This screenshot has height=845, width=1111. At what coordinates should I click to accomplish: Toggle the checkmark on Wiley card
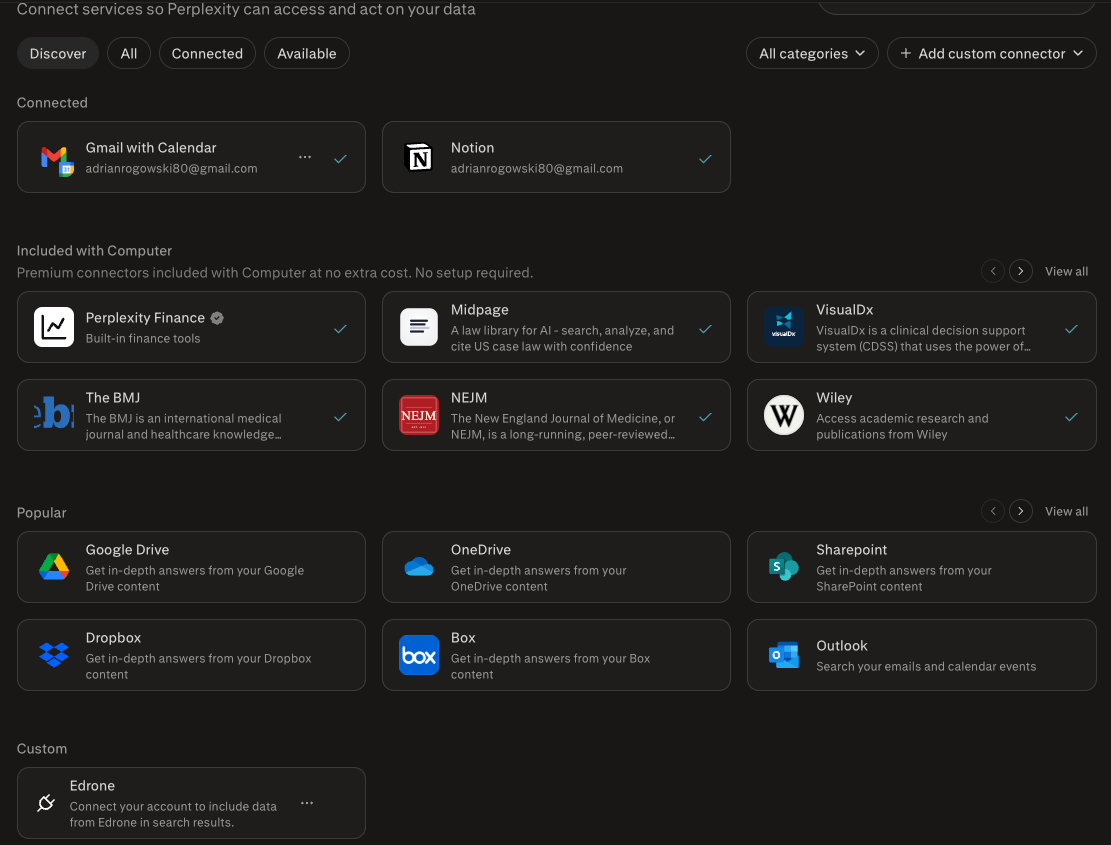[1071, 416]
